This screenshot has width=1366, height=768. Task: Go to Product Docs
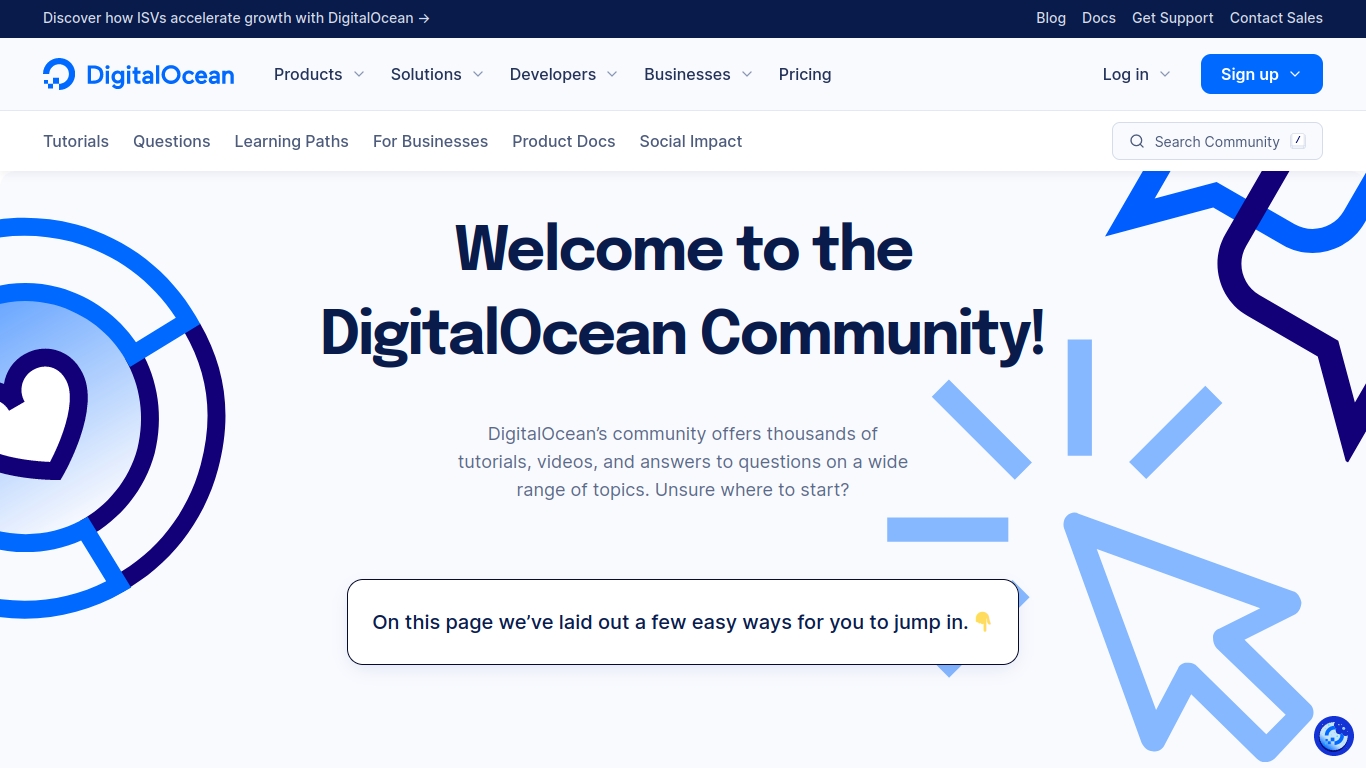coord(564,141)
